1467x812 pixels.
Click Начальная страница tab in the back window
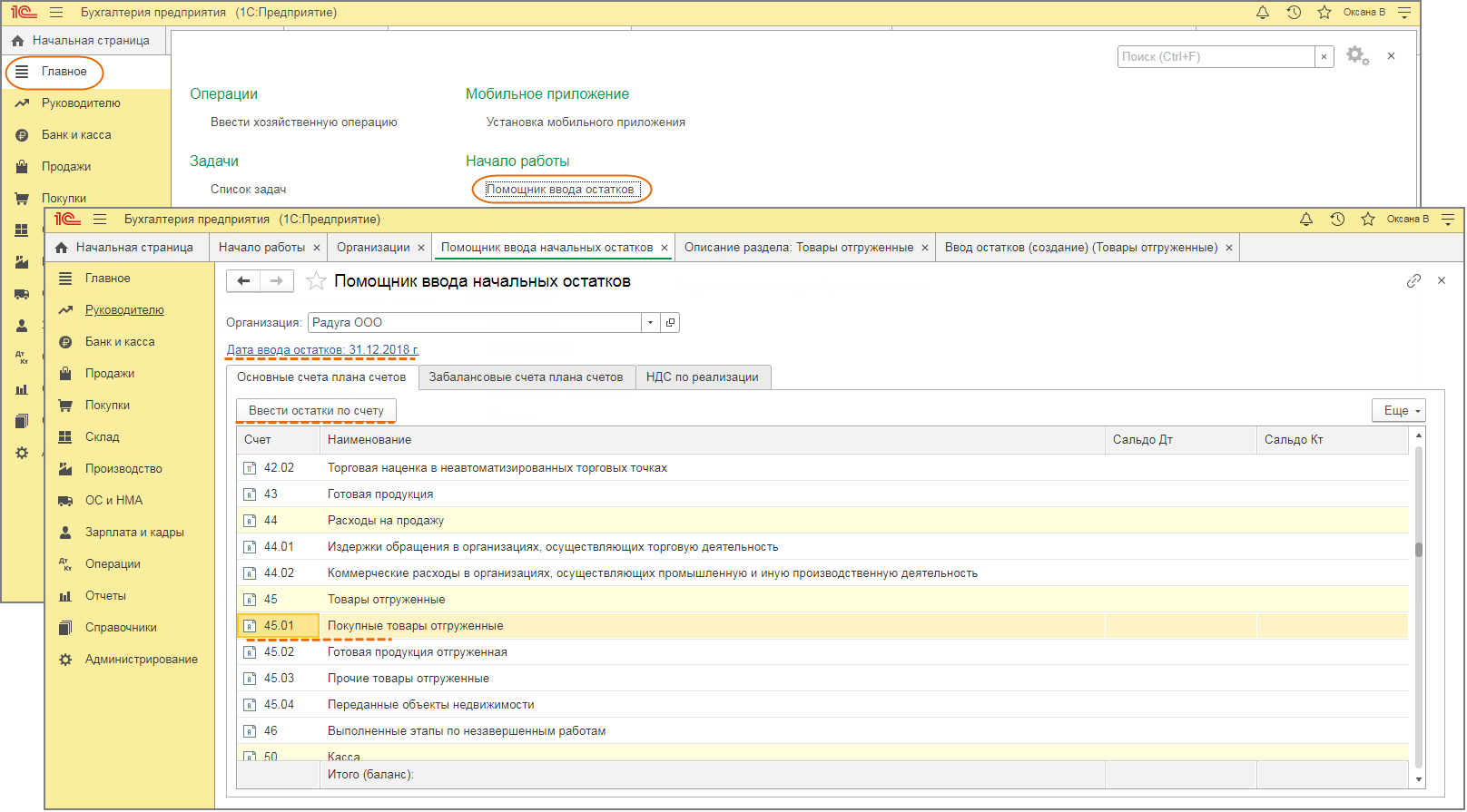(83, 41)
